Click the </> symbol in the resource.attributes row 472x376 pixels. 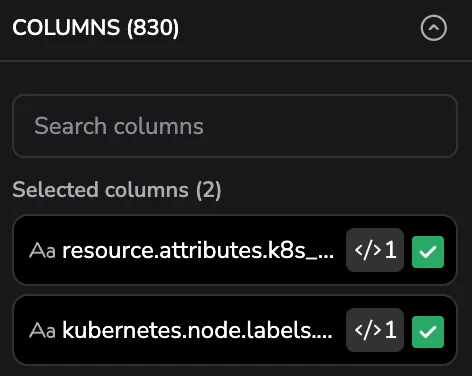(368, 250)
